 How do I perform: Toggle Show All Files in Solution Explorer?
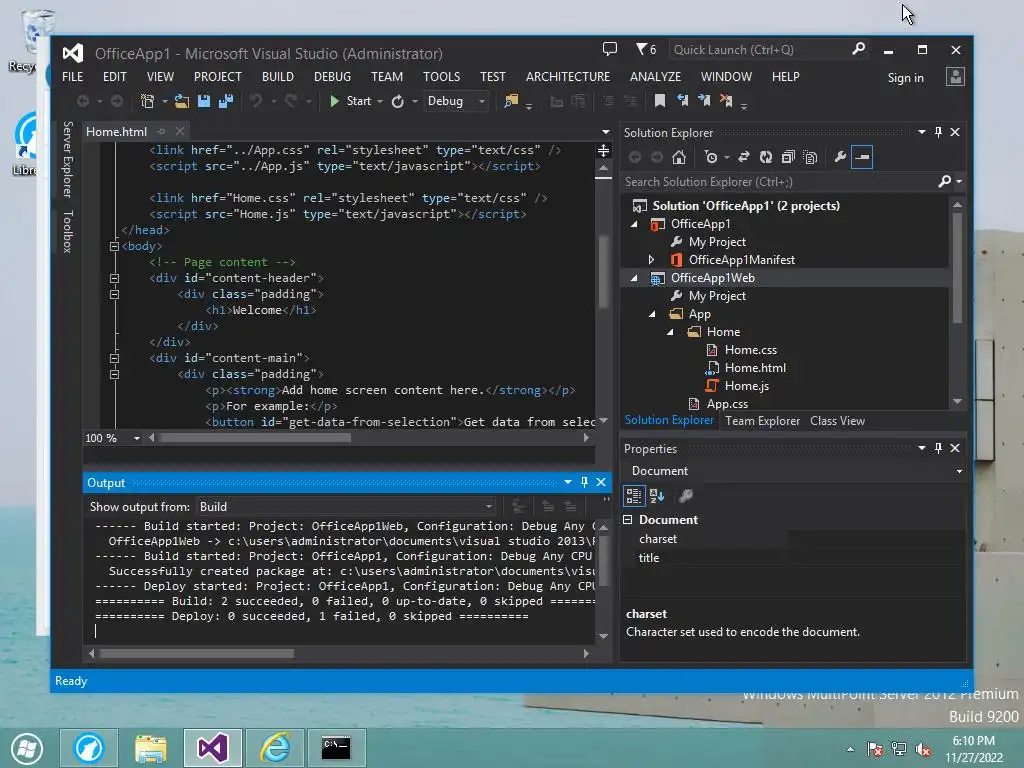(810, 157)
